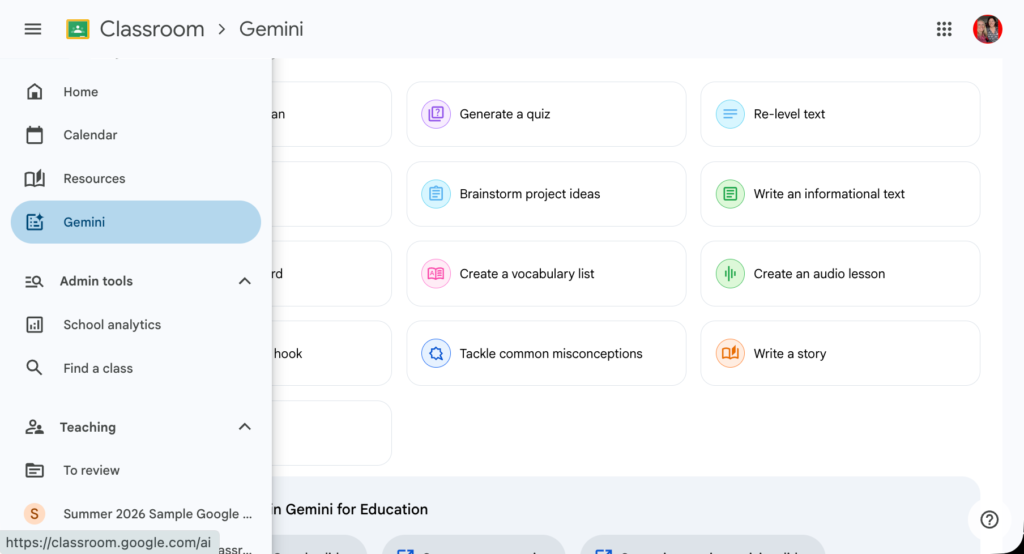This screenshot has width=1024, height=554.
Task: Open Summer 2026 Sample Google class
Action: pos(136,514)
